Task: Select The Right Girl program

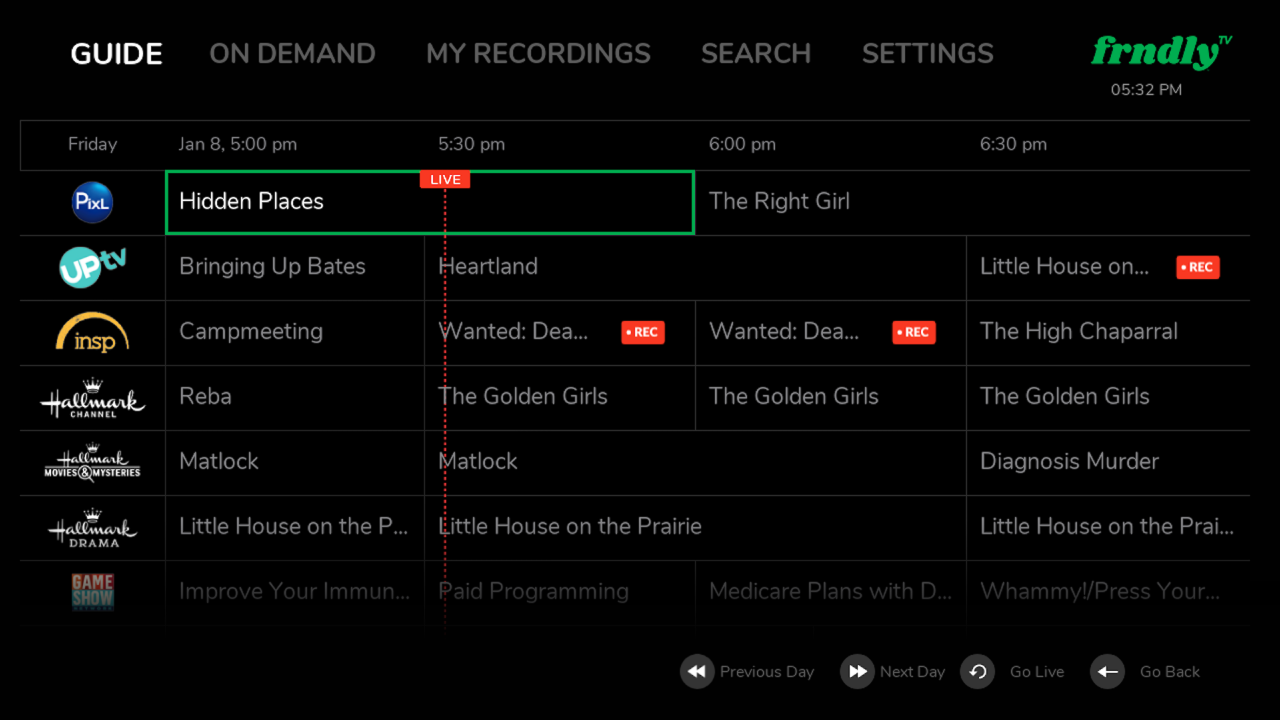Action: click(972, 203)
